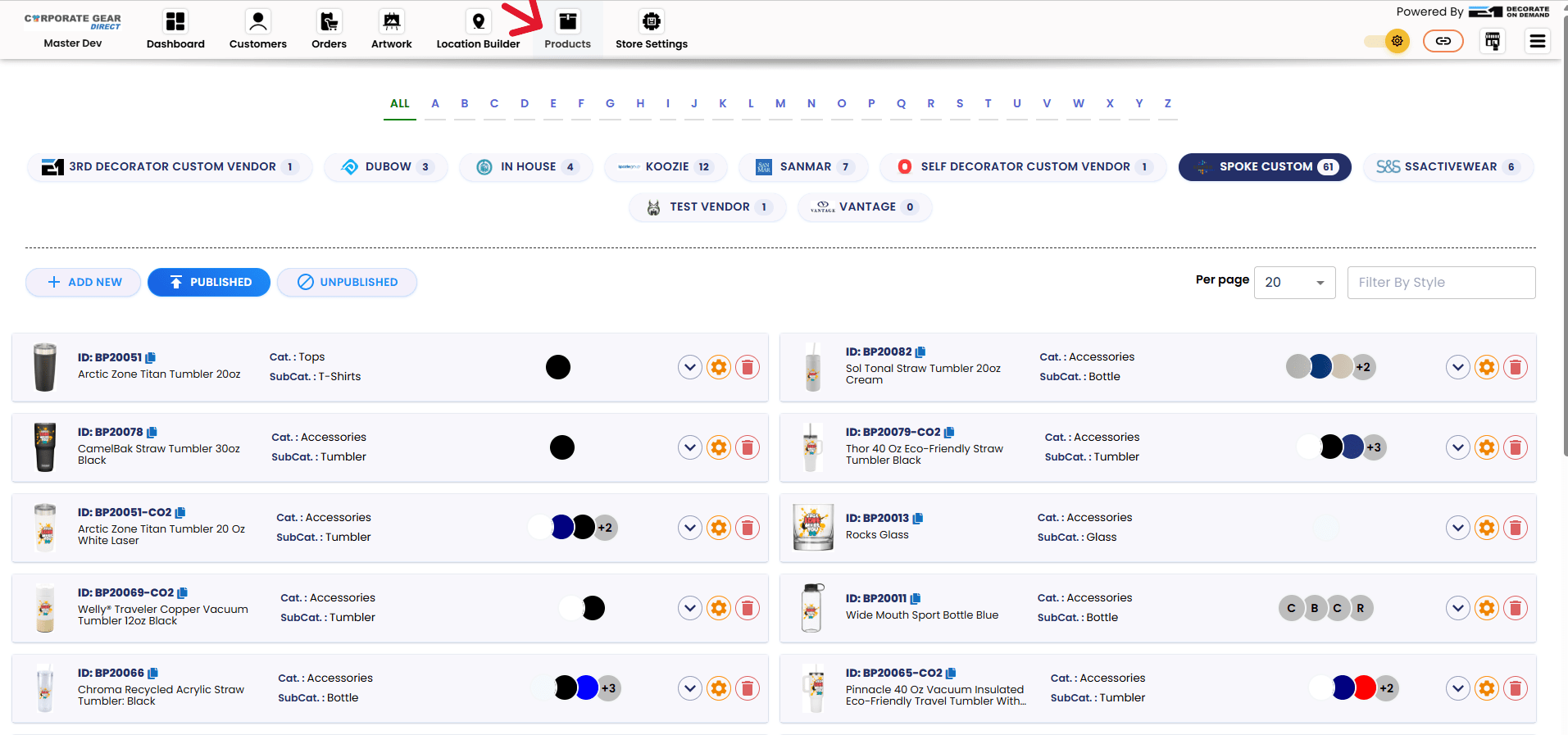This screenshot has height=735, width=1568.
Task: Select the In House vendor filter
Action: 525,167
